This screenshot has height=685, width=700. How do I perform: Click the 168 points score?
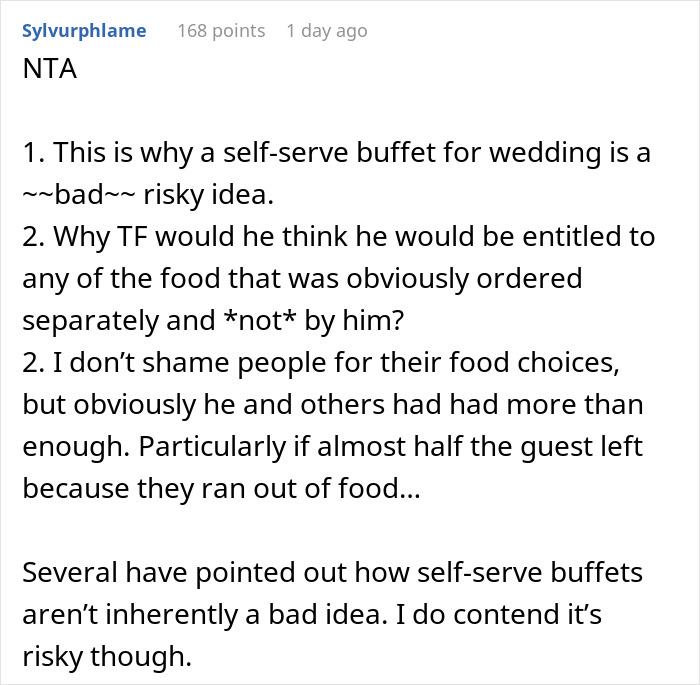click(x=221, y=31)
